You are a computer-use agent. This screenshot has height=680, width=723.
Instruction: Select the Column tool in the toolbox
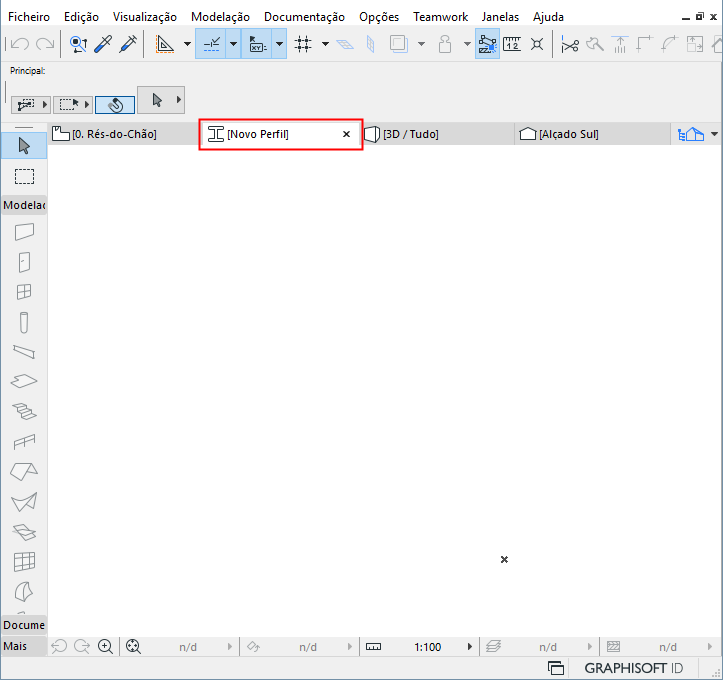(x=24, y=322)
